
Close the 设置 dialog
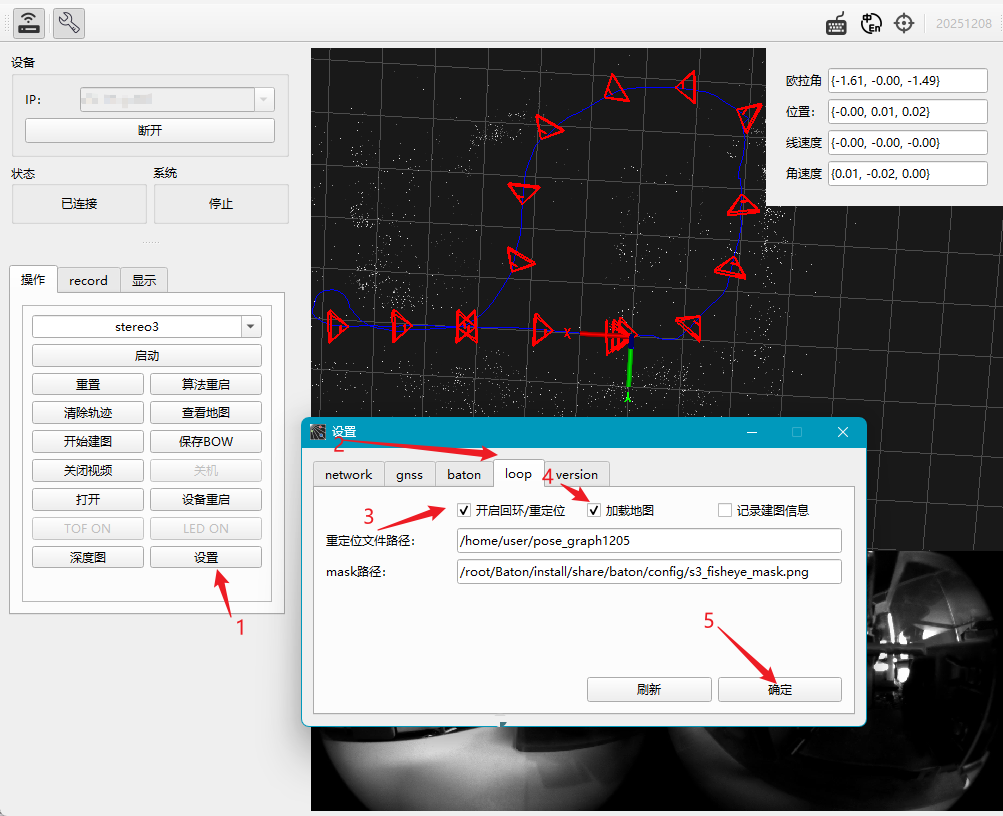tap(842, 432)
